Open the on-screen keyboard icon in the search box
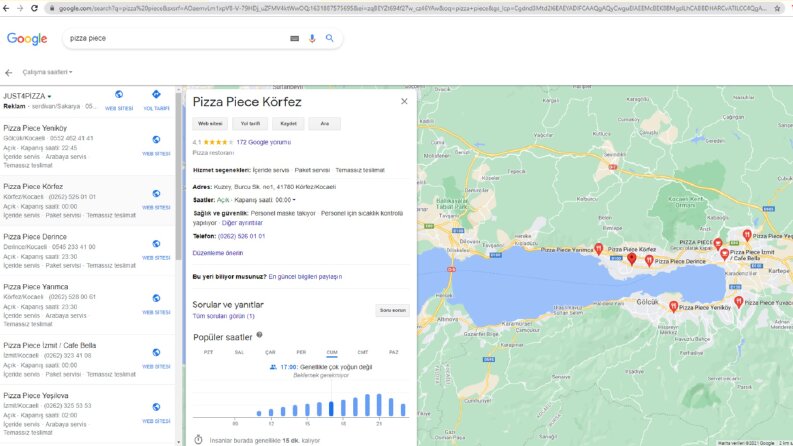793x446 pixels. coord(294,38)
